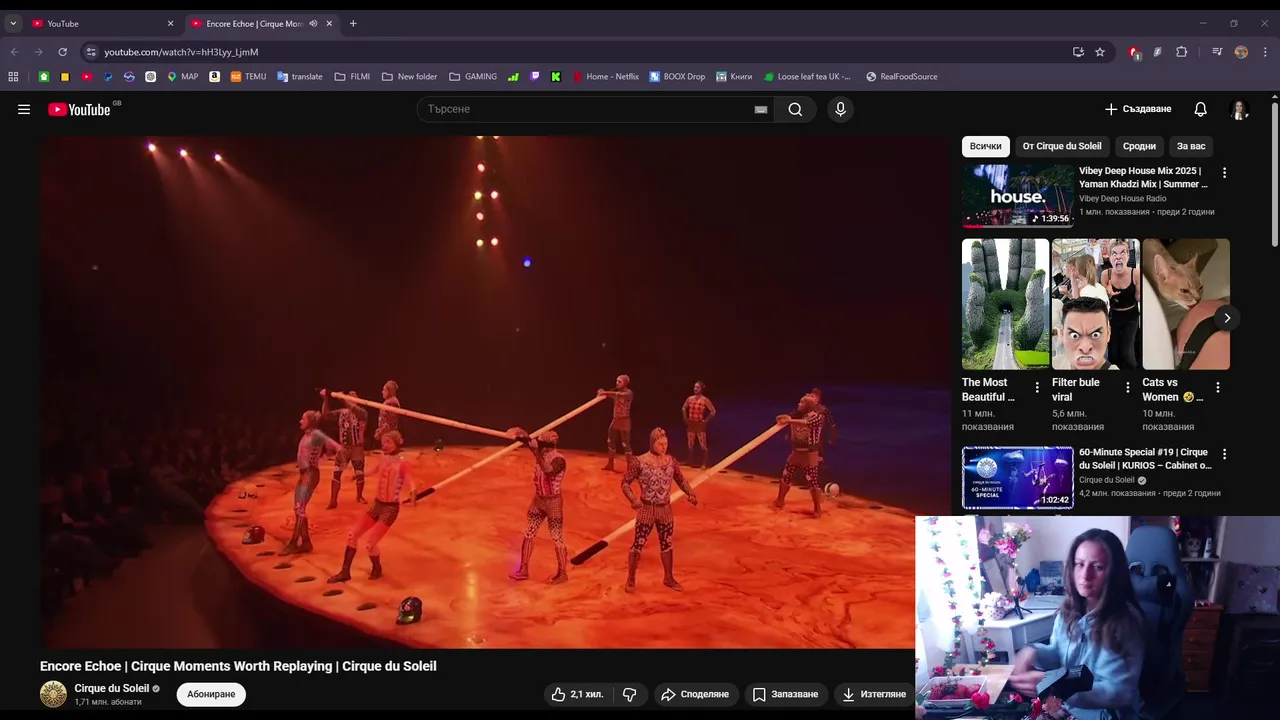Screen dimensions: 1280x720
Task: Open the MAP bookmark
Action: (x=182, y=76)
